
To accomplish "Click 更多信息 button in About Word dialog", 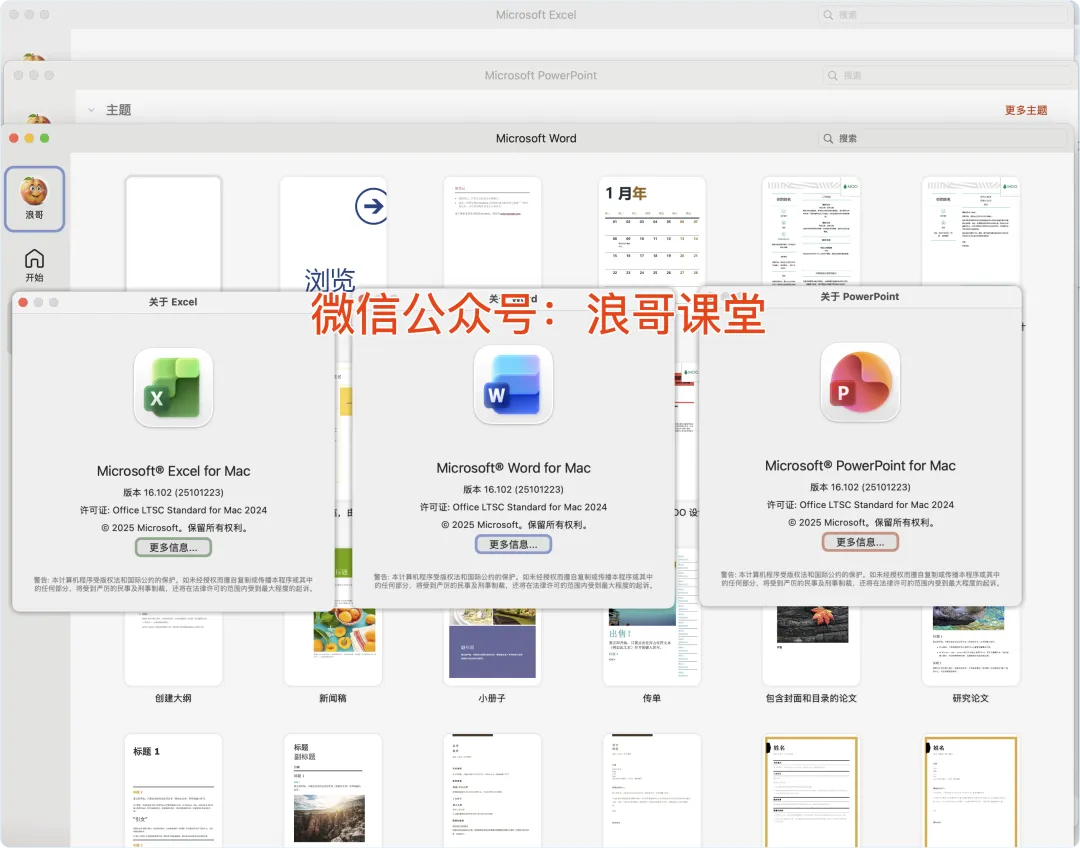I will (x=513, y=544).
